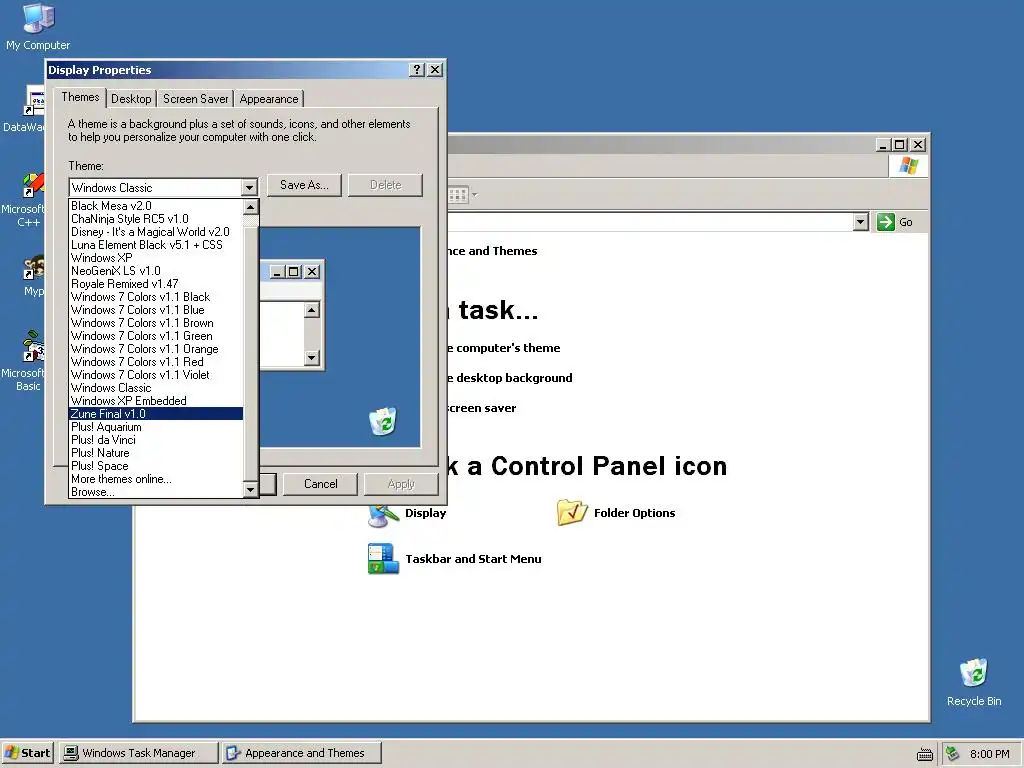Select Windows XP Embedded theme
1024x768 pixels.
pos(156,401)
